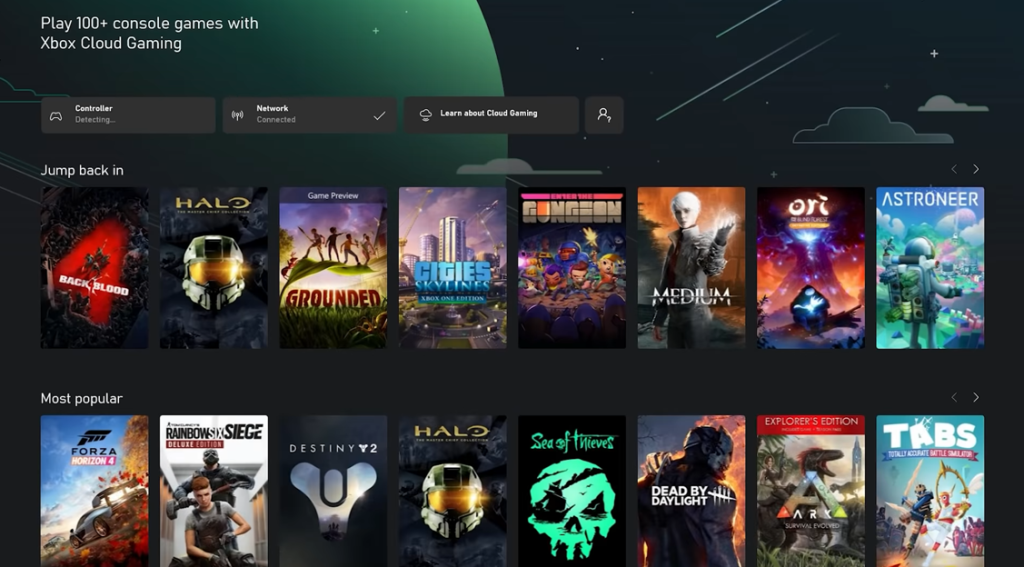Open the Network Connected status card
This screenshot has height=567, width=1024.
pyautogui.click(x=310, y=115)
